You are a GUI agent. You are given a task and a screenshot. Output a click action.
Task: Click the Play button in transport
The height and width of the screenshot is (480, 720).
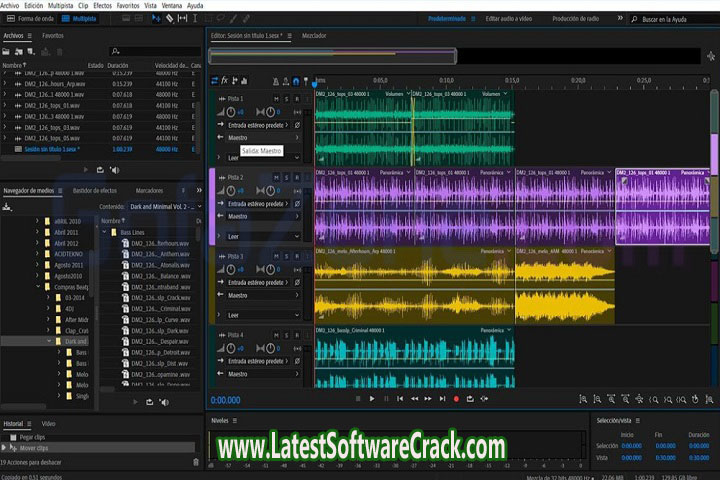pyautogui.click(x=372, y=399)
